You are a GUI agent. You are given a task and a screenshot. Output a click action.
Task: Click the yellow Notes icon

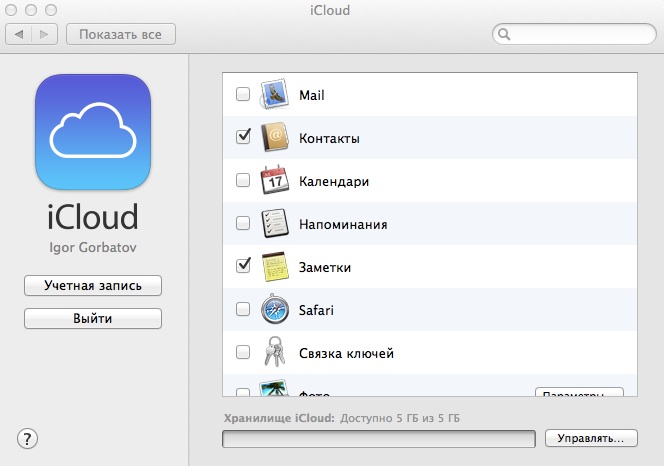274,267
